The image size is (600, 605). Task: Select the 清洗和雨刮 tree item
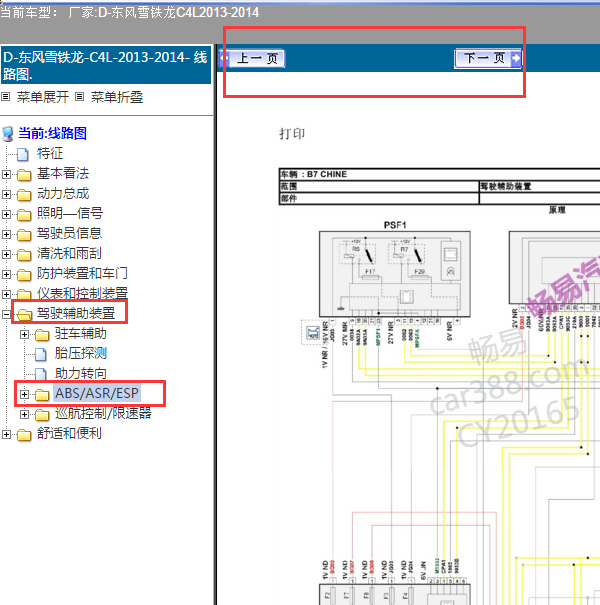pyautogui.click(x=69, y=253)
